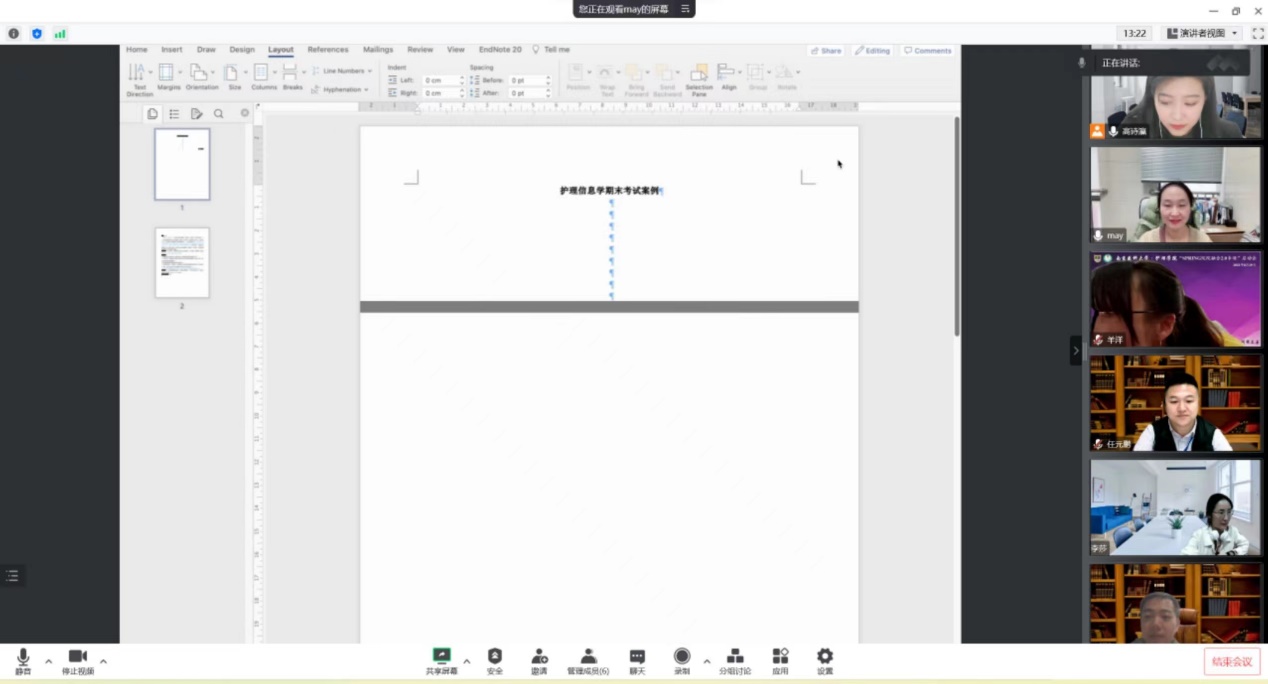Open 分组讨论 breakout rooms
This screenshot has height=684, width=1268.
point(734,657)
